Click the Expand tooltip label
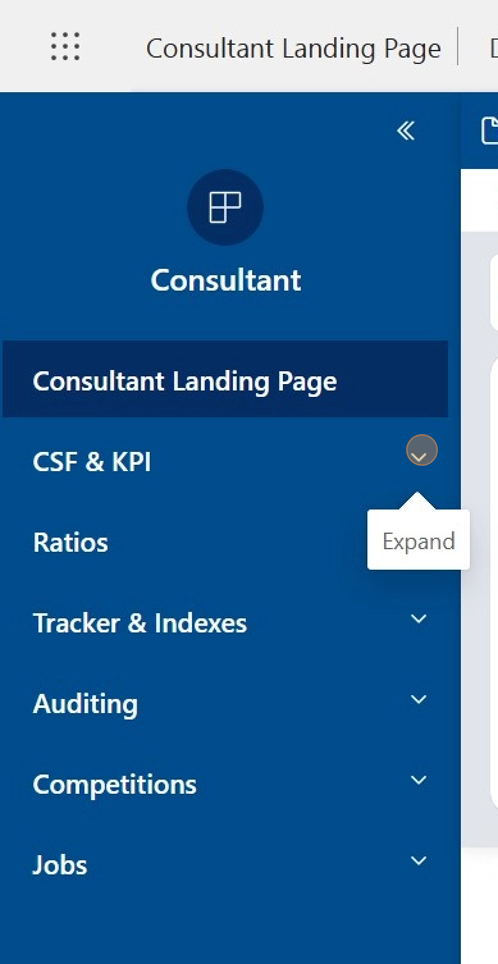The height and width of the screenshot is (964, 498). [x=419, y=541]
